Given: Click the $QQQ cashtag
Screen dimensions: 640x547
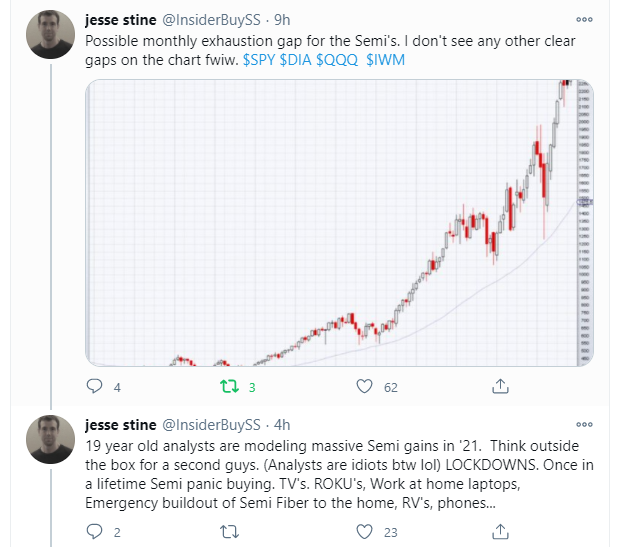Looking at the screenshot, I should click(341, 58).
